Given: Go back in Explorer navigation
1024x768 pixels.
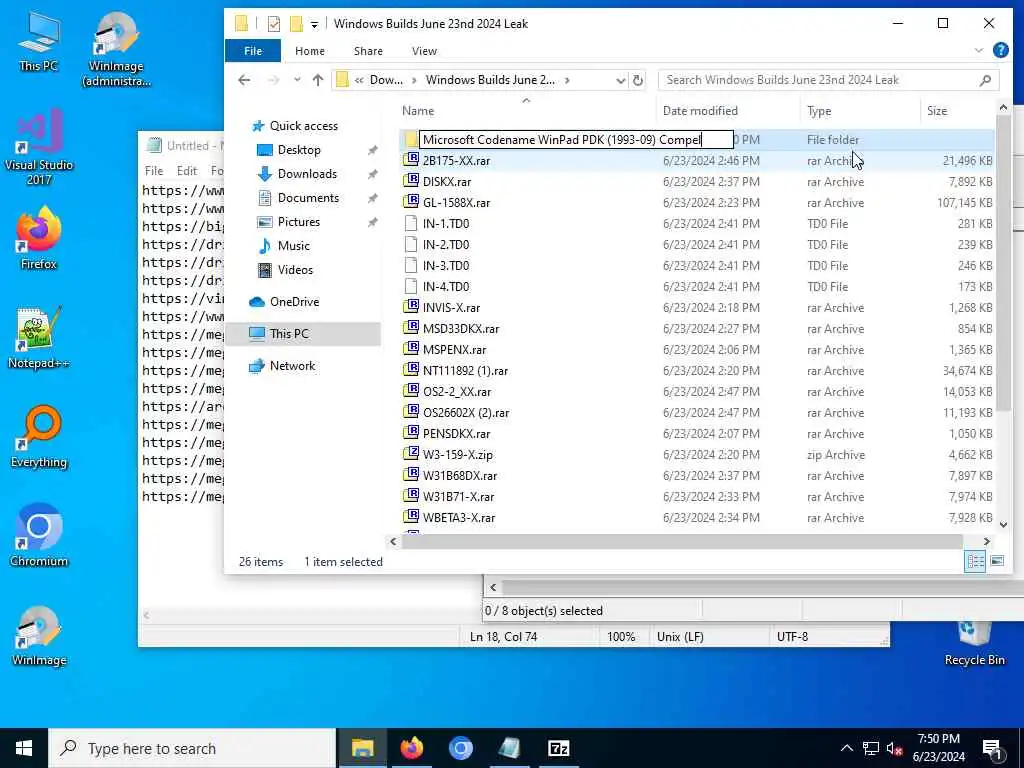Looking at the screenshot, I should click(244, 80).
